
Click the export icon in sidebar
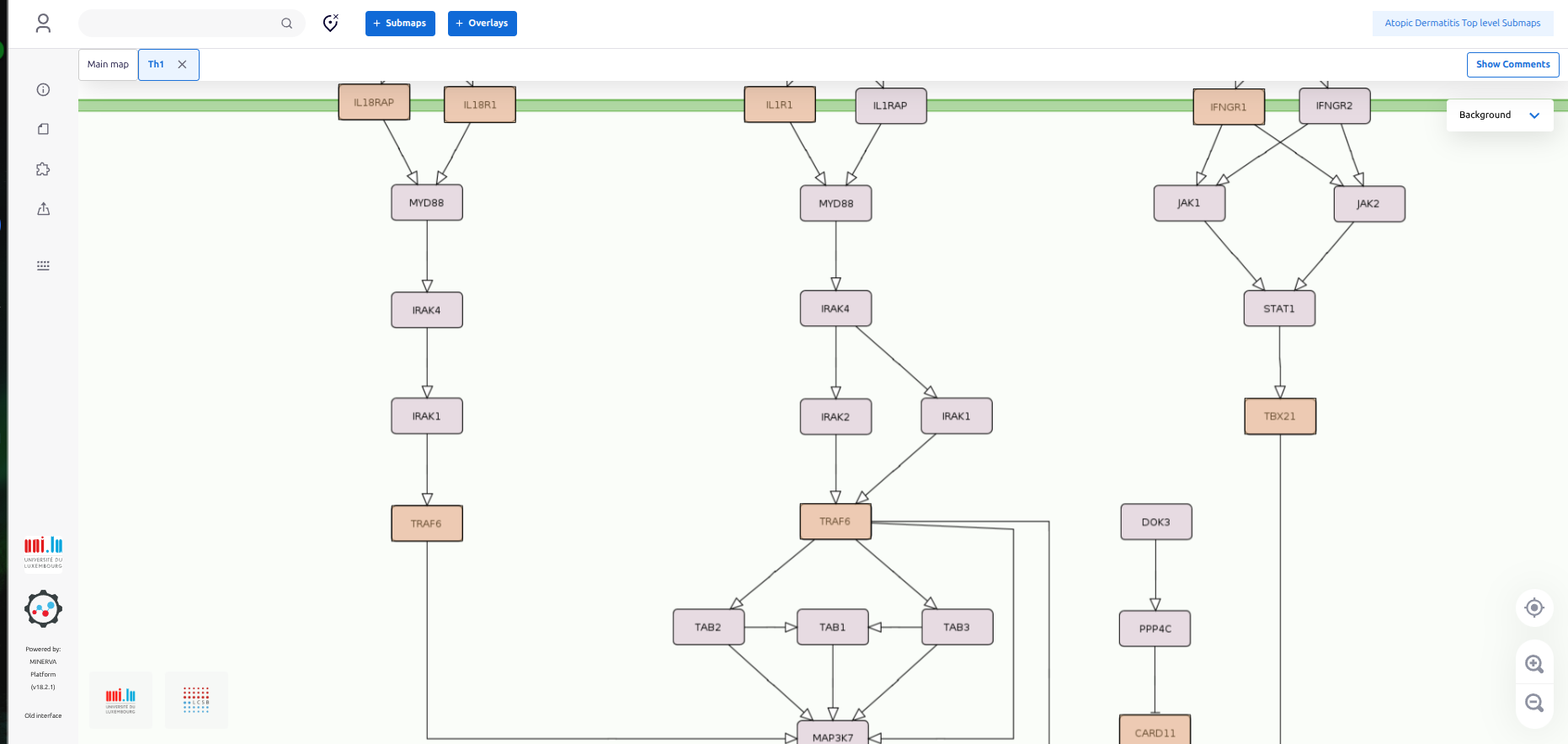(x=43, y=209)
